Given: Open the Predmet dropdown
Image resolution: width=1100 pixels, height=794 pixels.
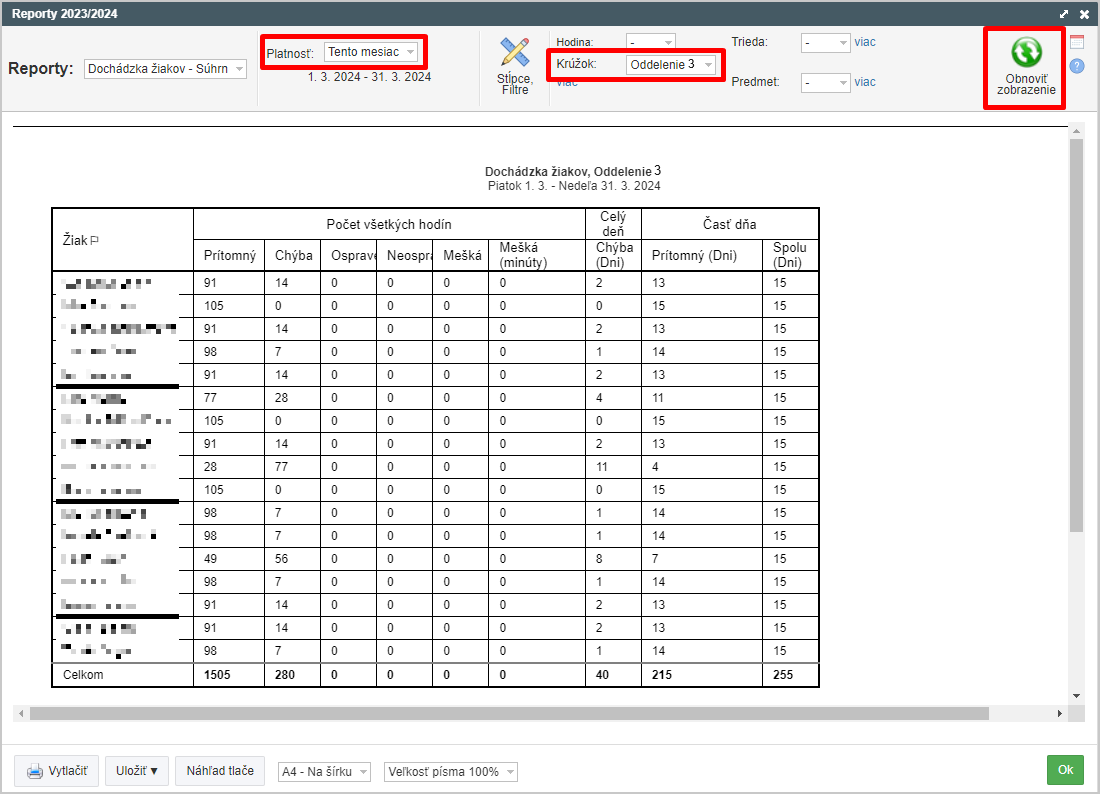Looking at the screenshot, I should click(825, 83).
